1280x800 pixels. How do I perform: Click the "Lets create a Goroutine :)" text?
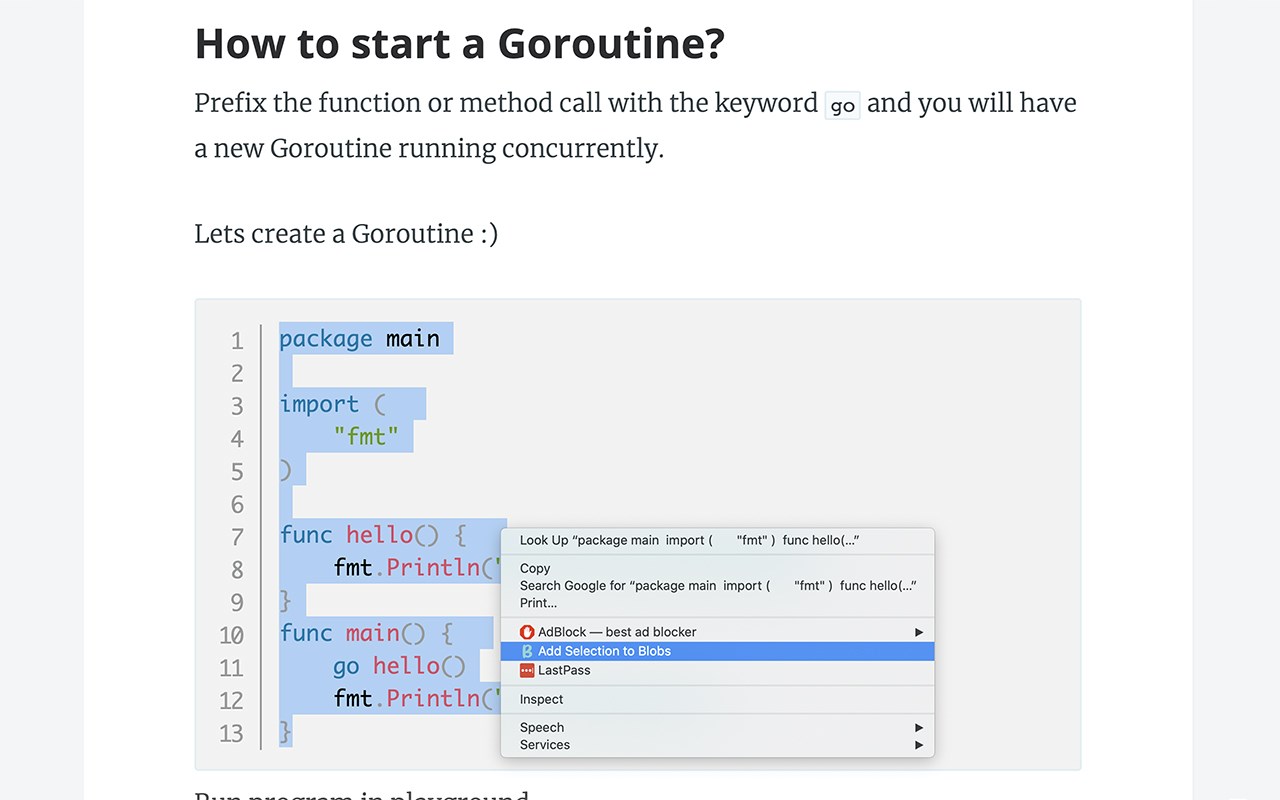click(x=346, y=234)
